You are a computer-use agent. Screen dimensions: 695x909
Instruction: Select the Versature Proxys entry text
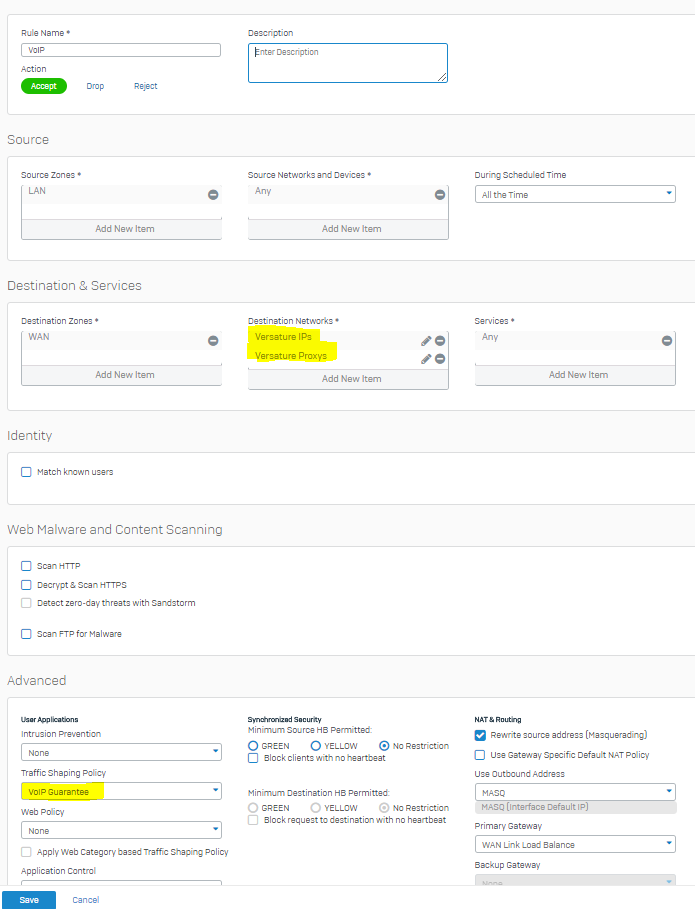291,356
